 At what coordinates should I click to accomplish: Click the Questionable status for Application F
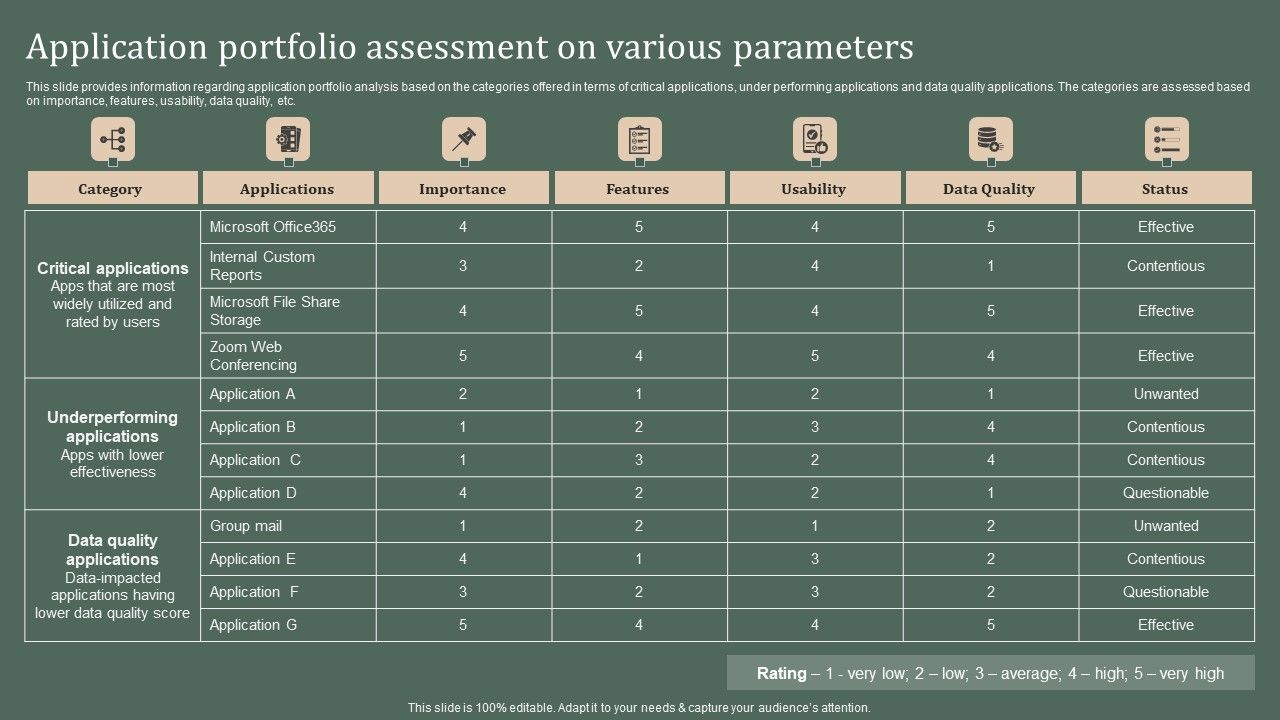click(1166, 591)
